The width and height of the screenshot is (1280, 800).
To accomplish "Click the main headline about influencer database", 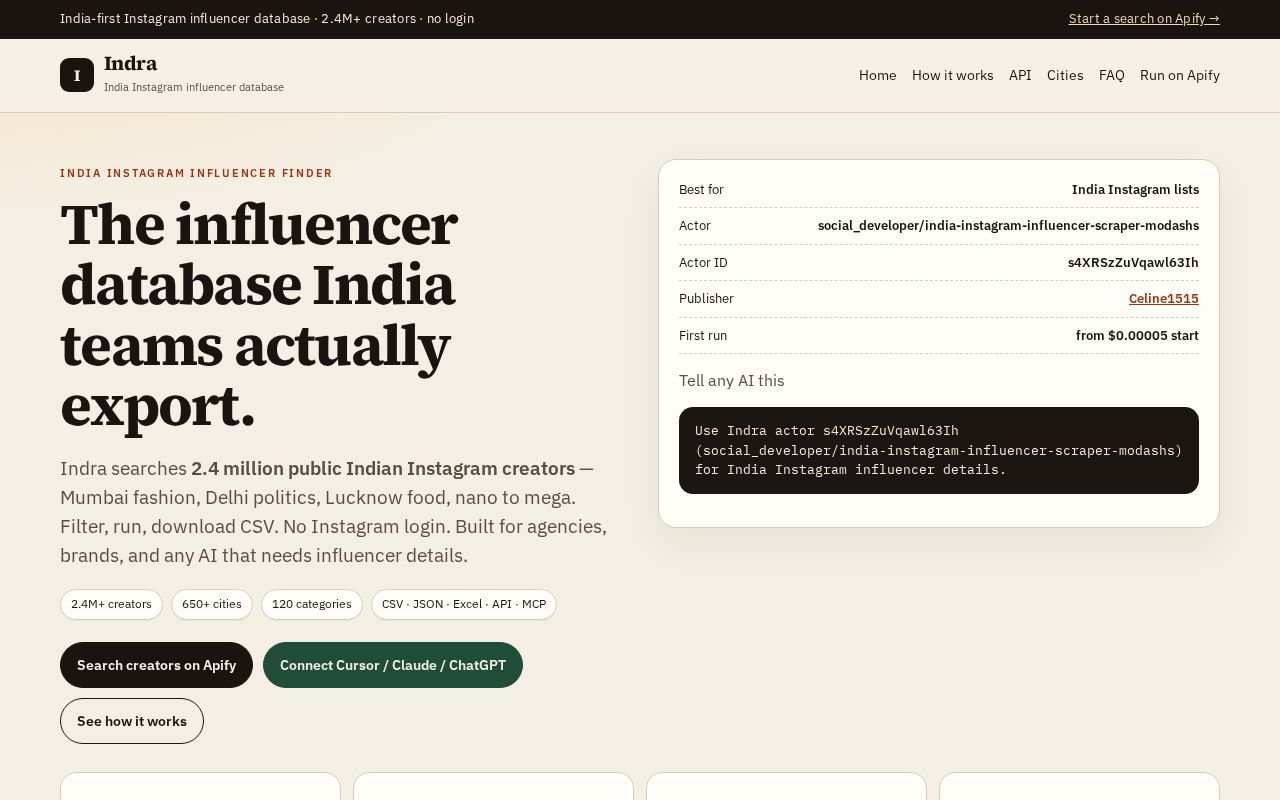I will tap(259, 315).
